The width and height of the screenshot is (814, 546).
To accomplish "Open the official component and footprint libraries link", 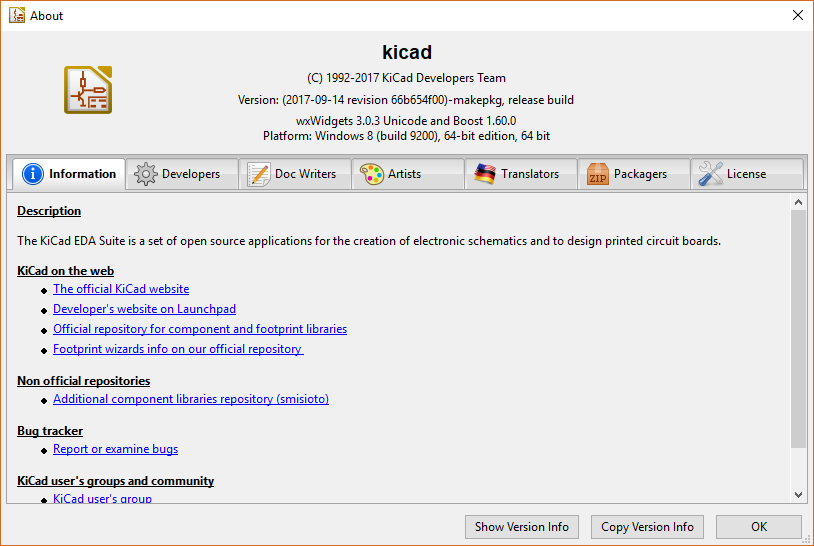I will pyautogui.click(x=200, y=329).
